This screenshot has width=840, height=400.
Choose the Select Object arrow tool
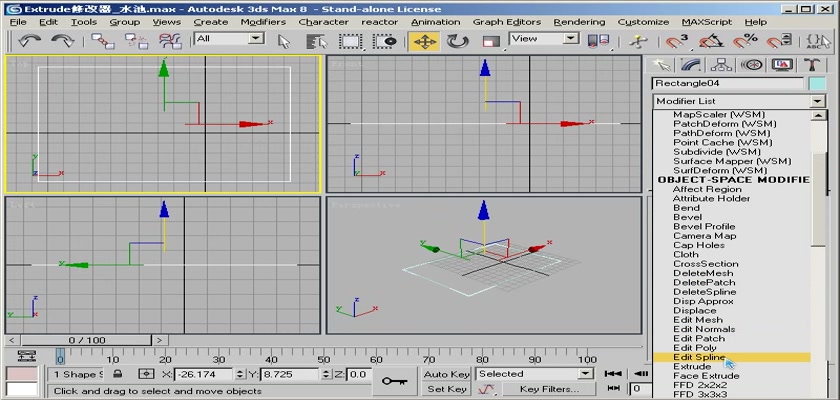(x=284, y=41)
